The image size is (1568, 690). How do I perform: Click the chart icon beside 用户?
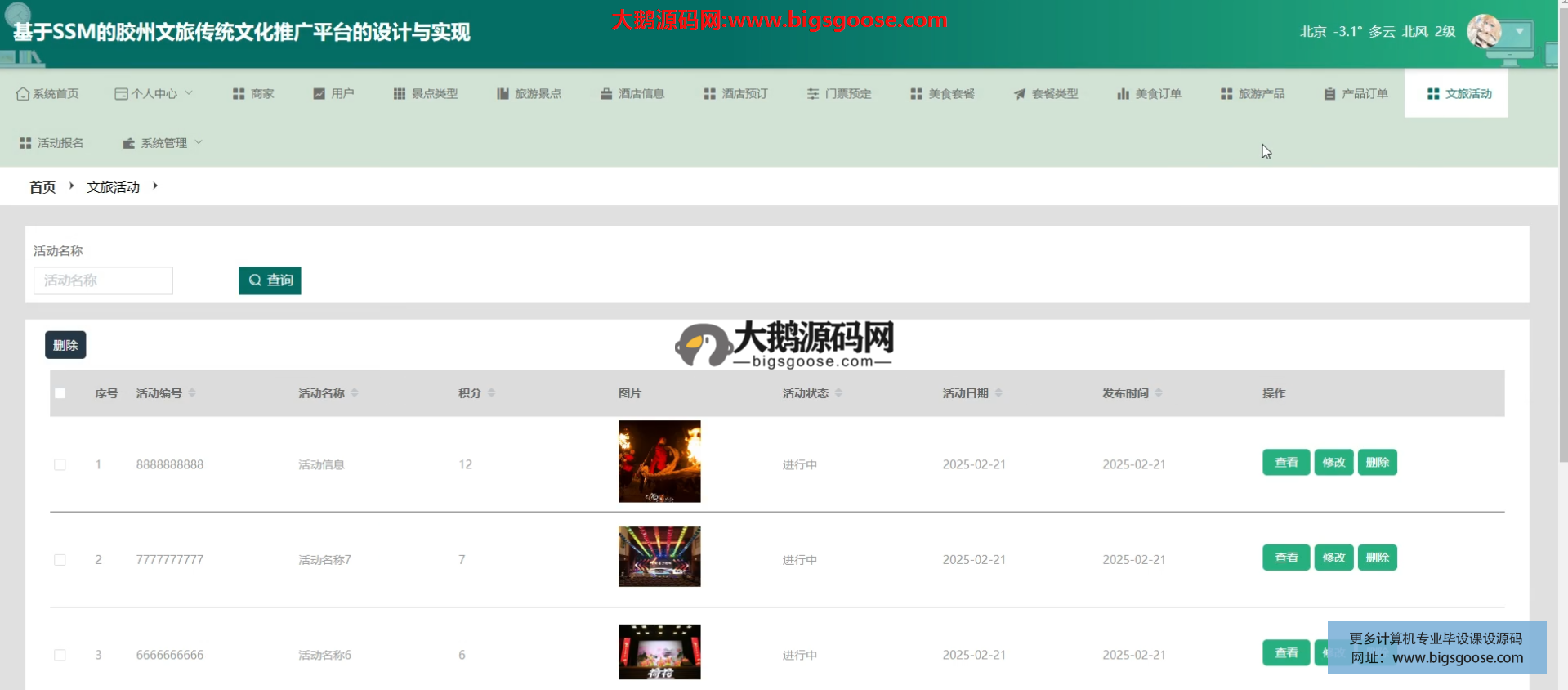(319, 94)
